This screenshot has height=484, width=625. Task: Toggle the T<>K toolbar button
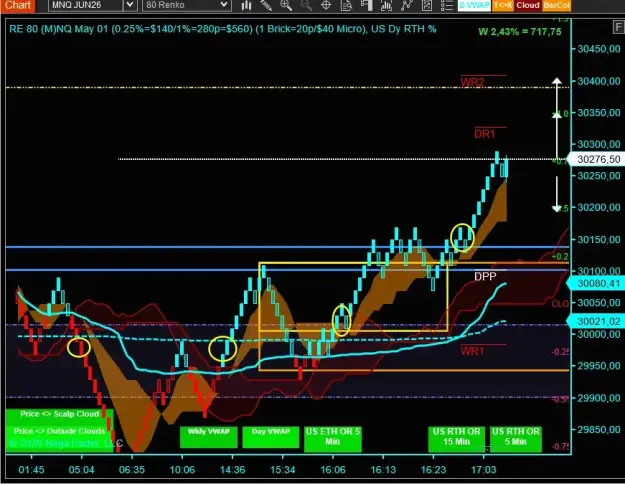click(503, 5)
